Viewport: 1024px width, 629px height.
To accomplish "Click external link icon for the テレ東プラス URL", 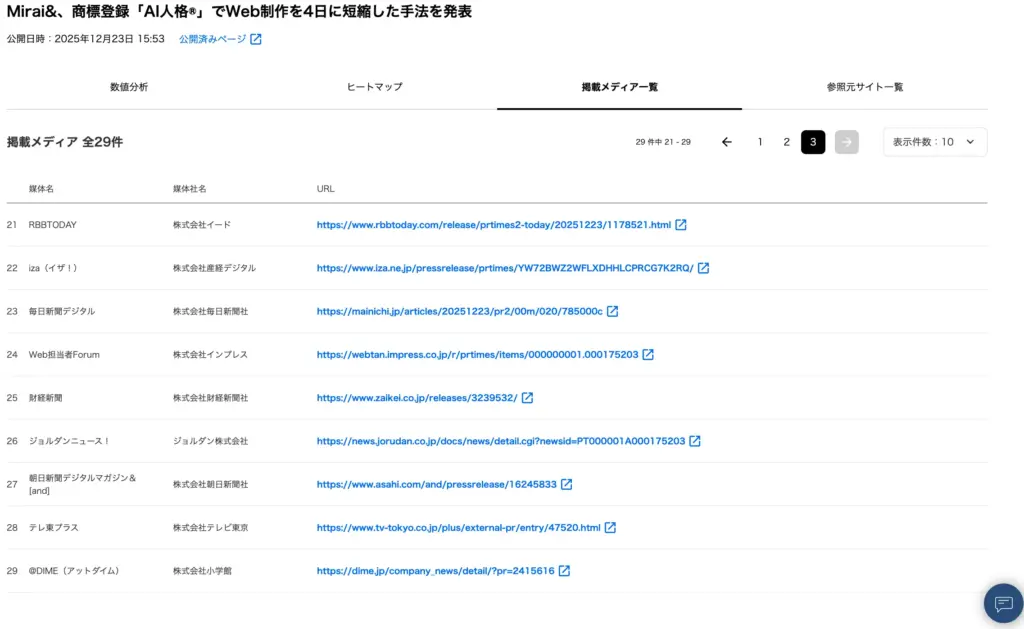I will tap(611, 527).
